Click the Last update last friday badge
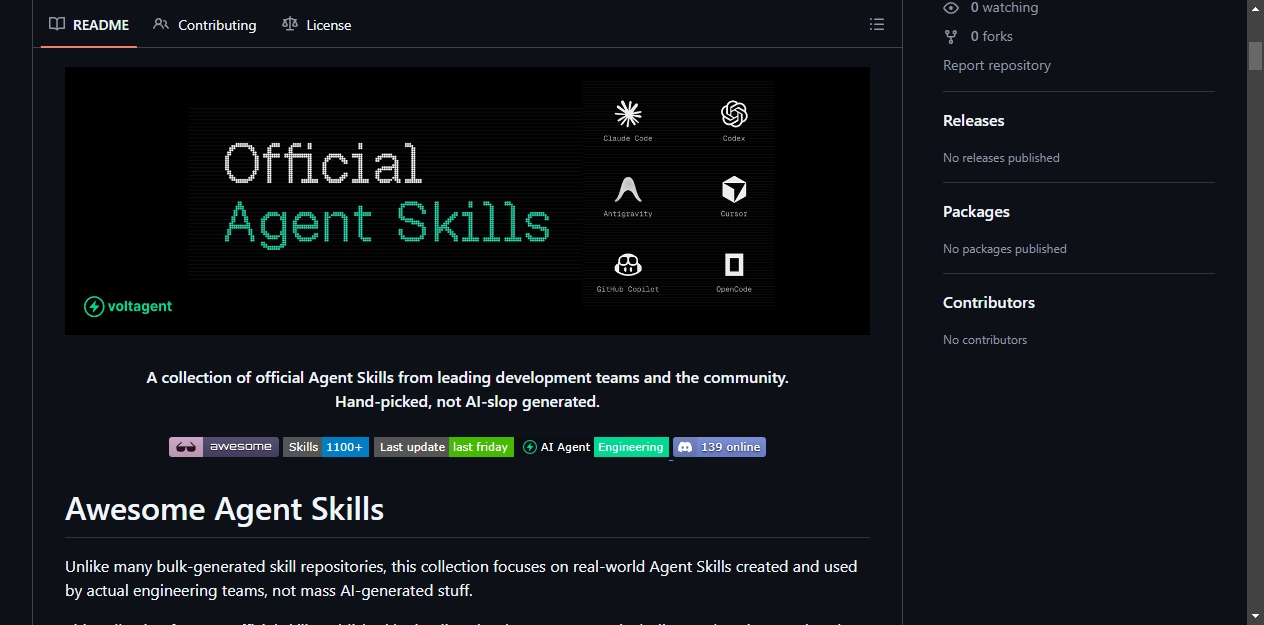This screenshot has height=625, width=1264. (444, 447)
